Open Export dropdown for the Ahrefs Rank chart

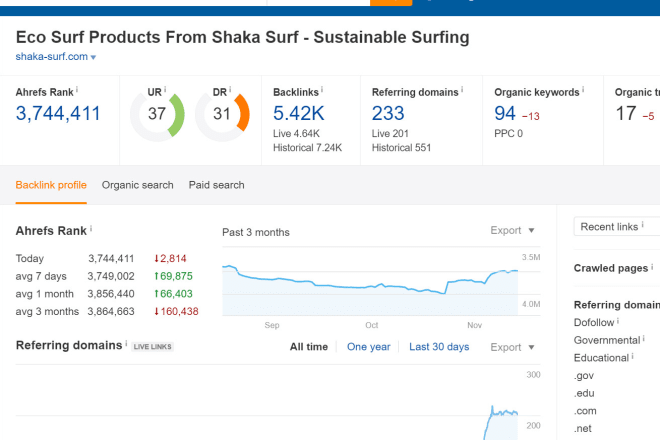tap(512, 230)
